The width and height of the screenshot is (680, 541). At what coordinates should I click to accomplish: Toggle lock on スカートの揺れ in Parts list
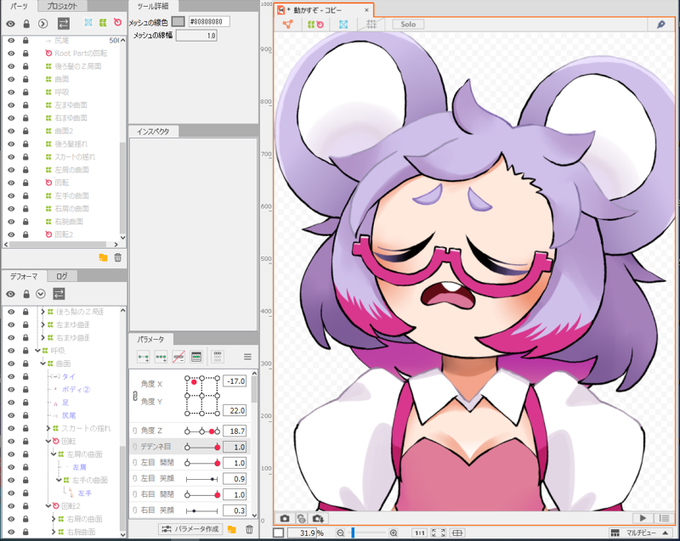(x=26, y=157)
